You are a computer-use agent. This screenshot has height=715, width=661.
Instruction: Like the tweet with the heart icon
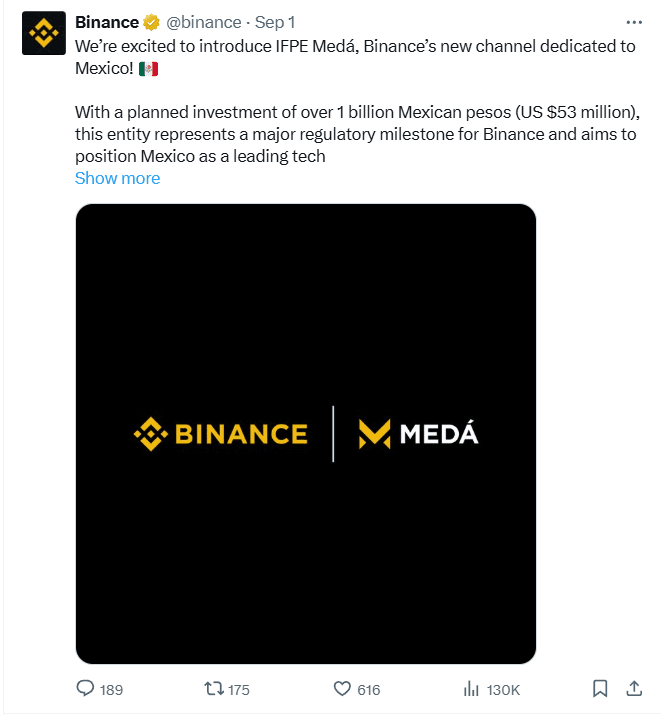[342, 689]
